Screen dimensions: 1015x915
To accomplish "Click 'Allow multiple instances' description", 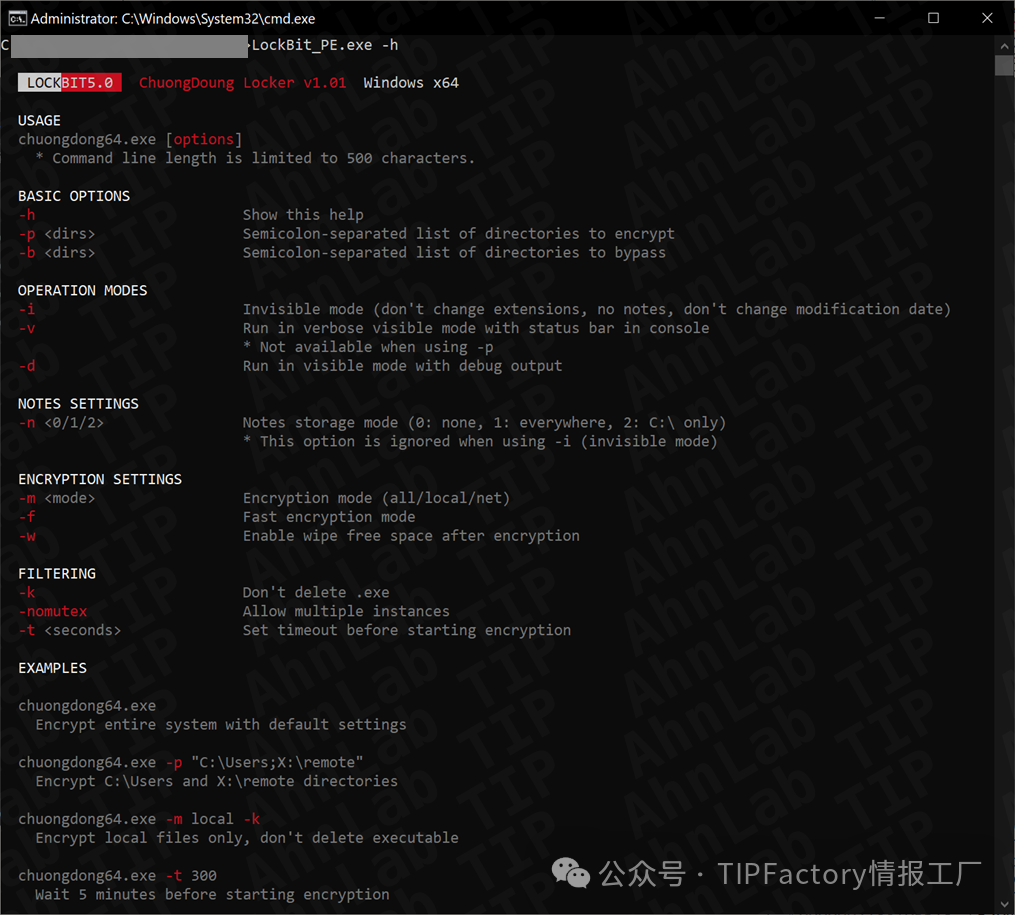I will (x=346, y=612).
